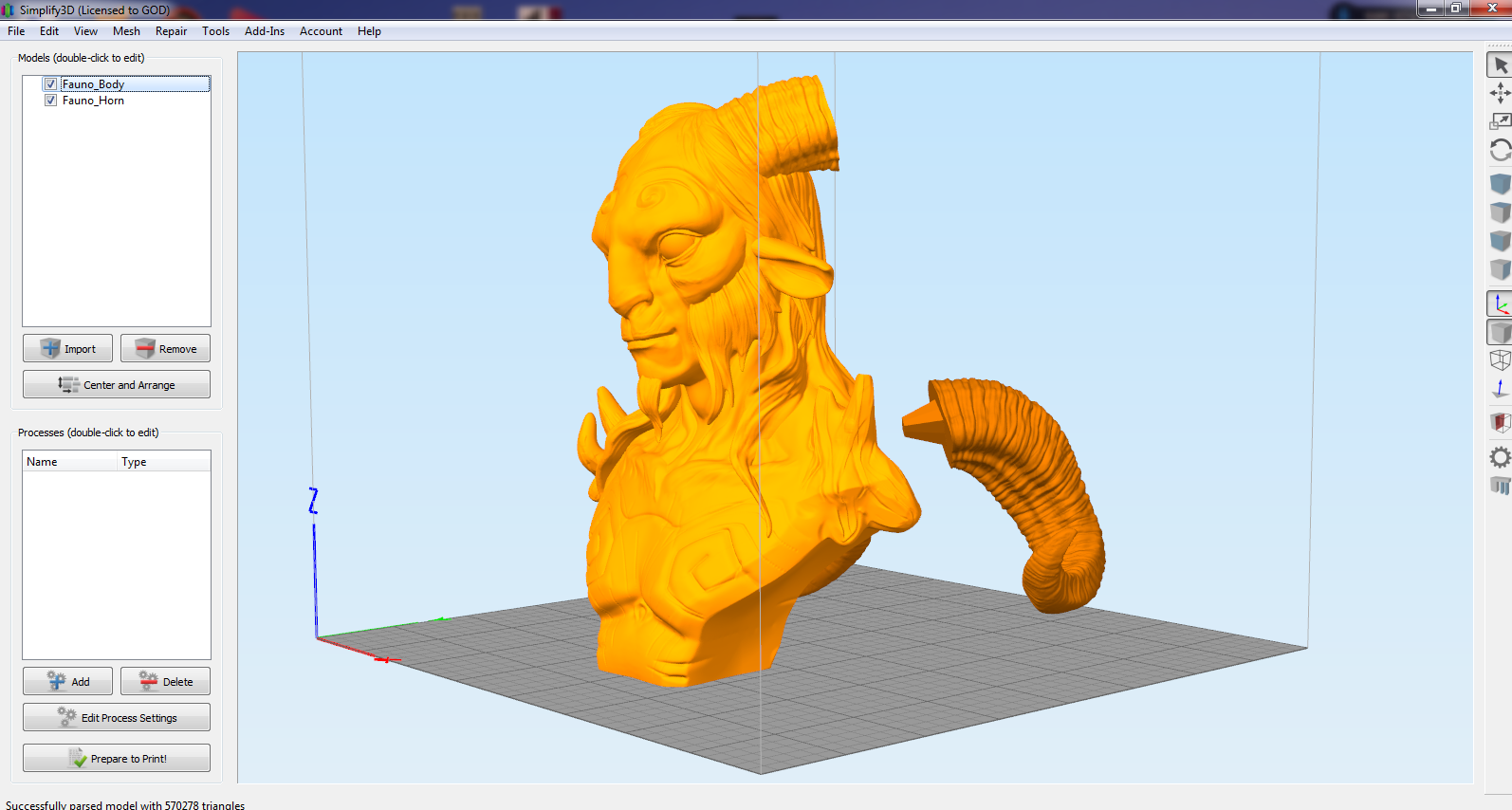Activate the translate (move) models tool
This screenshot has height=810, width=1512.
click(x=1500, y=93)
